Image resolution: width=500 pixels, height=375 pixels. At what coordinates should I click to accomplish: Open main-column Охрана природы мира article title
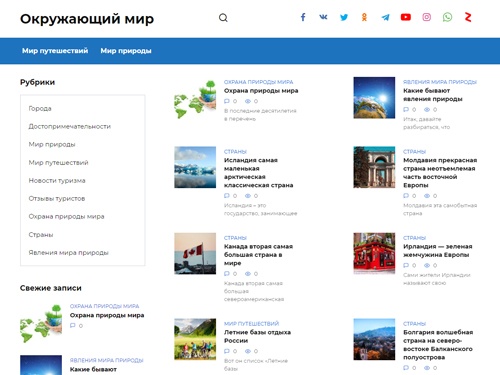point(261,91)
